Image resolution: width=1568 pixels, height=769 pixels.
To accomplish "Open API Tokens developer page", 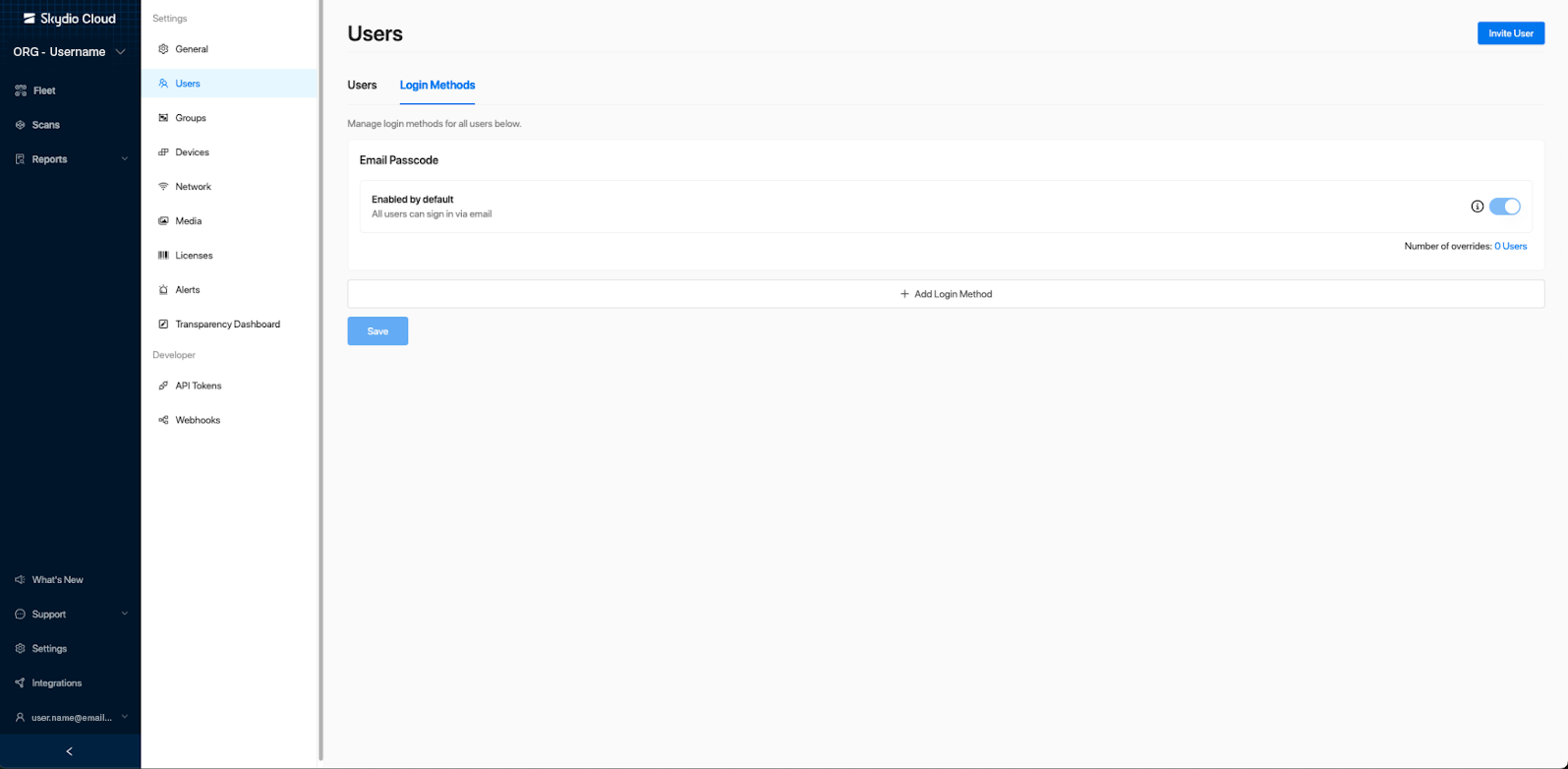I will coord(230,385).
